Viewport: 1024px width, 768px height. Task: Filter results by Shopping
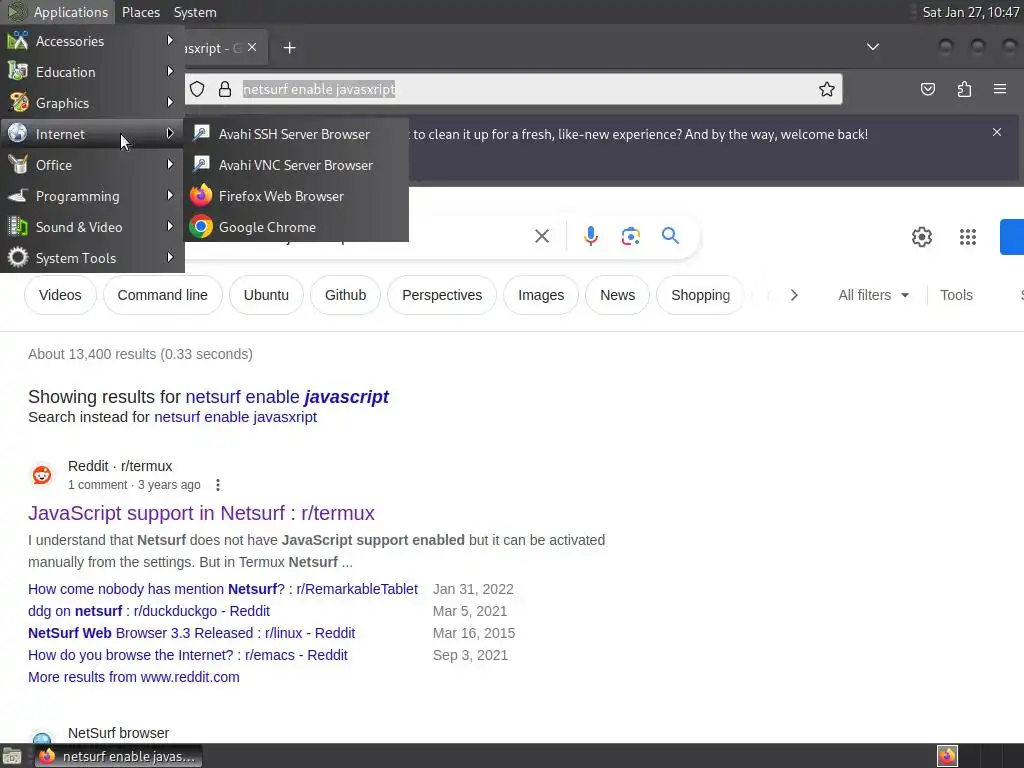(700, 295)
